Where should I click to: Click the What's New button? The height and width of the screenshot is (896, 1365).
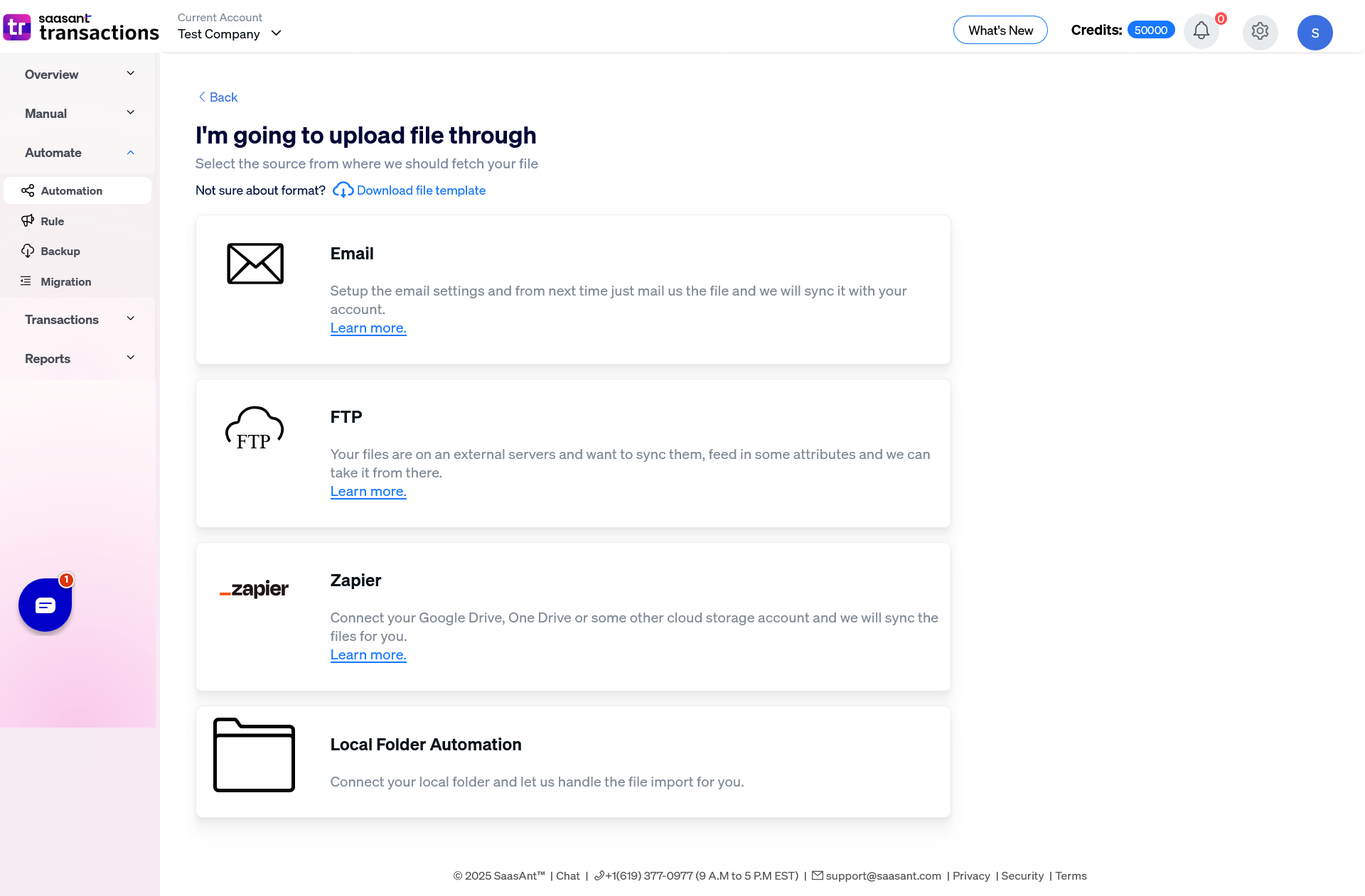click(x=1000, y=31)
